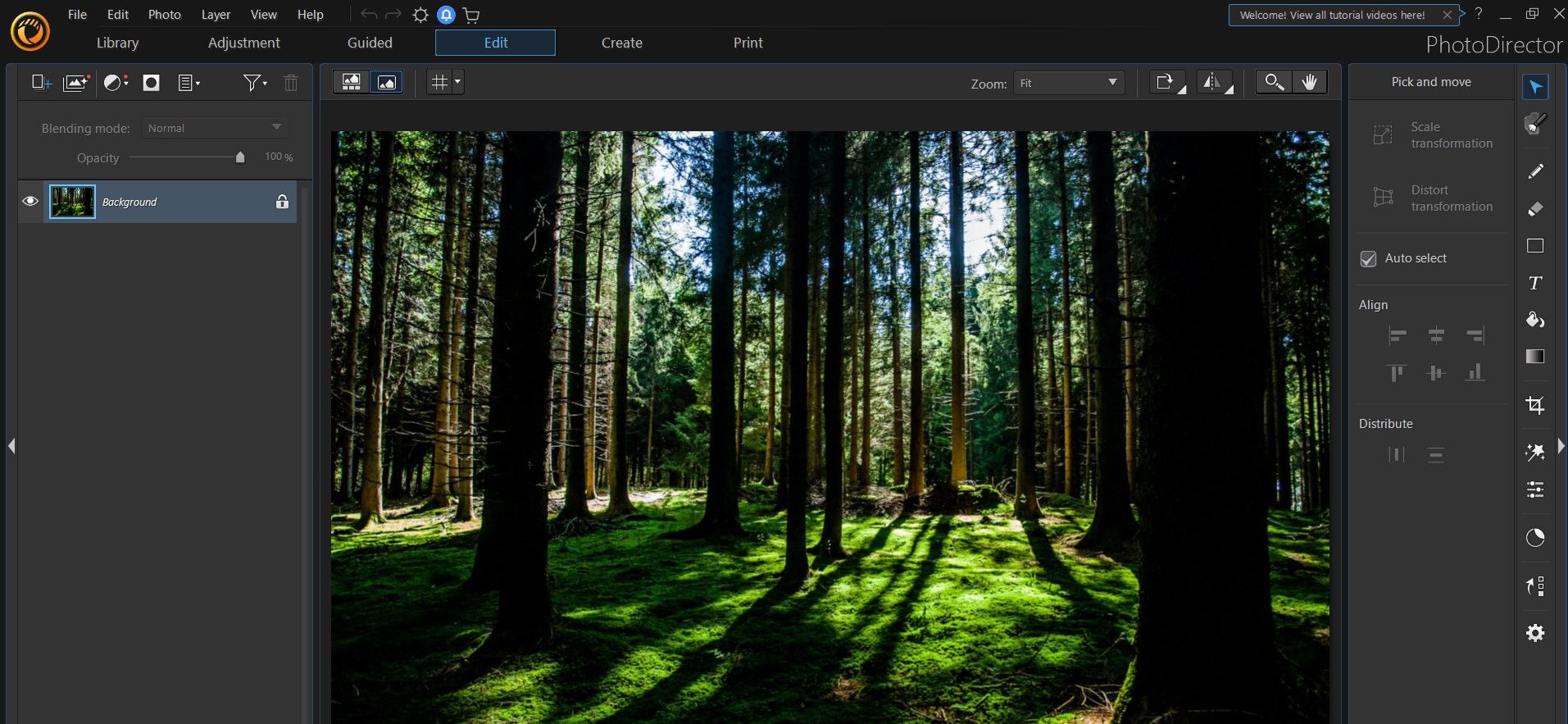Screen dimensions: 1568x724
Task: Switch to the Adjustment tab
Action: pyautogui.click(x=243, y=43)
